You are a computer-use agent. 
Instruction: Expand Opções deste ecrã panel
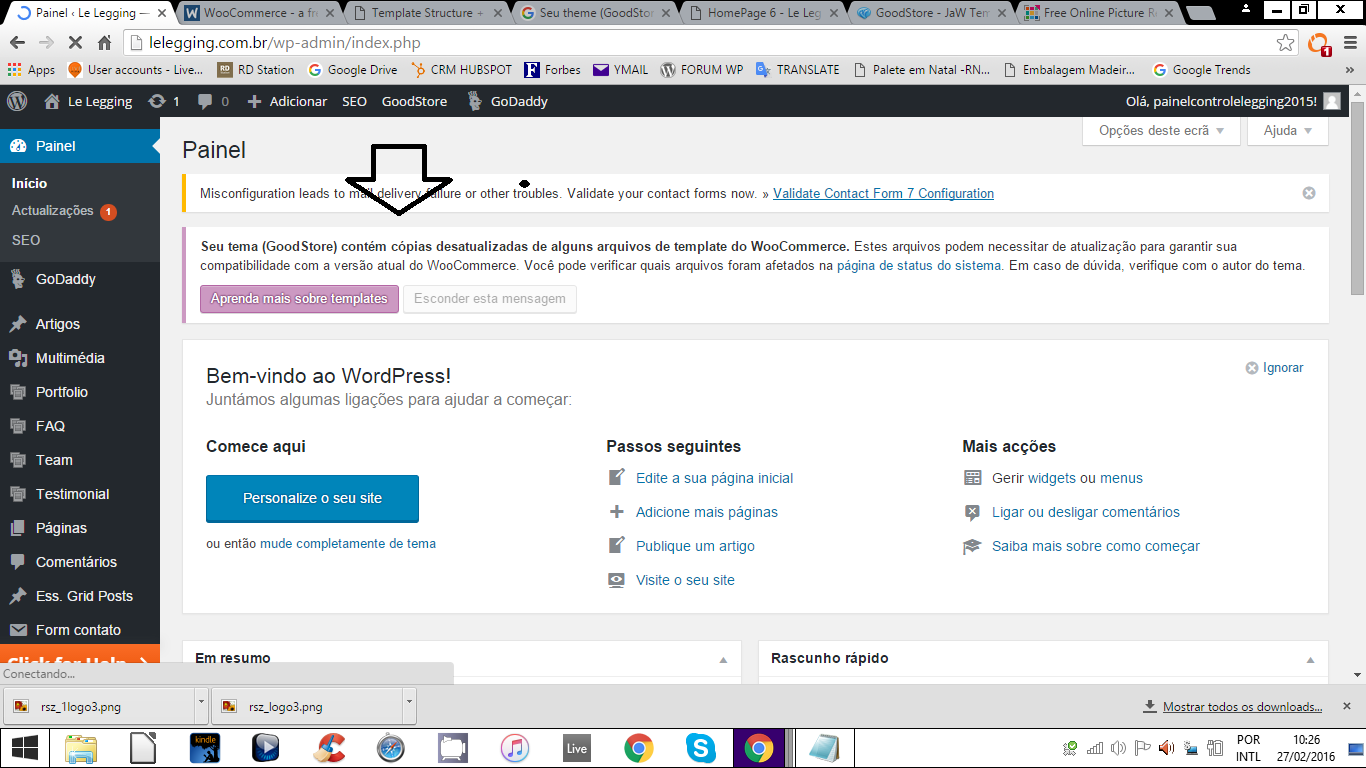pyautogui.click(x=1161, y=131)
